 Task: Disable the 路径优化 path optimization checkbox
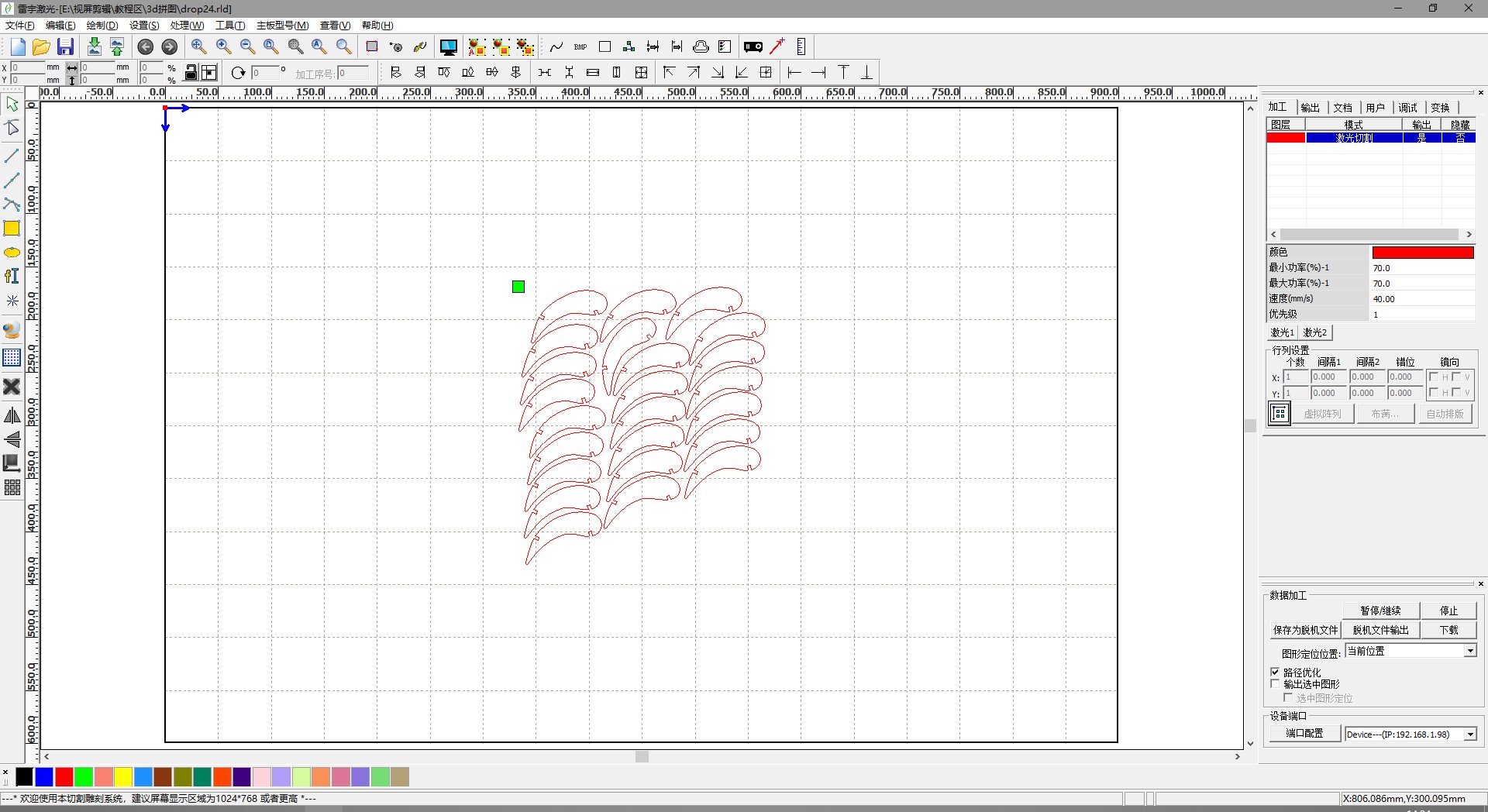click(1275, 672)
